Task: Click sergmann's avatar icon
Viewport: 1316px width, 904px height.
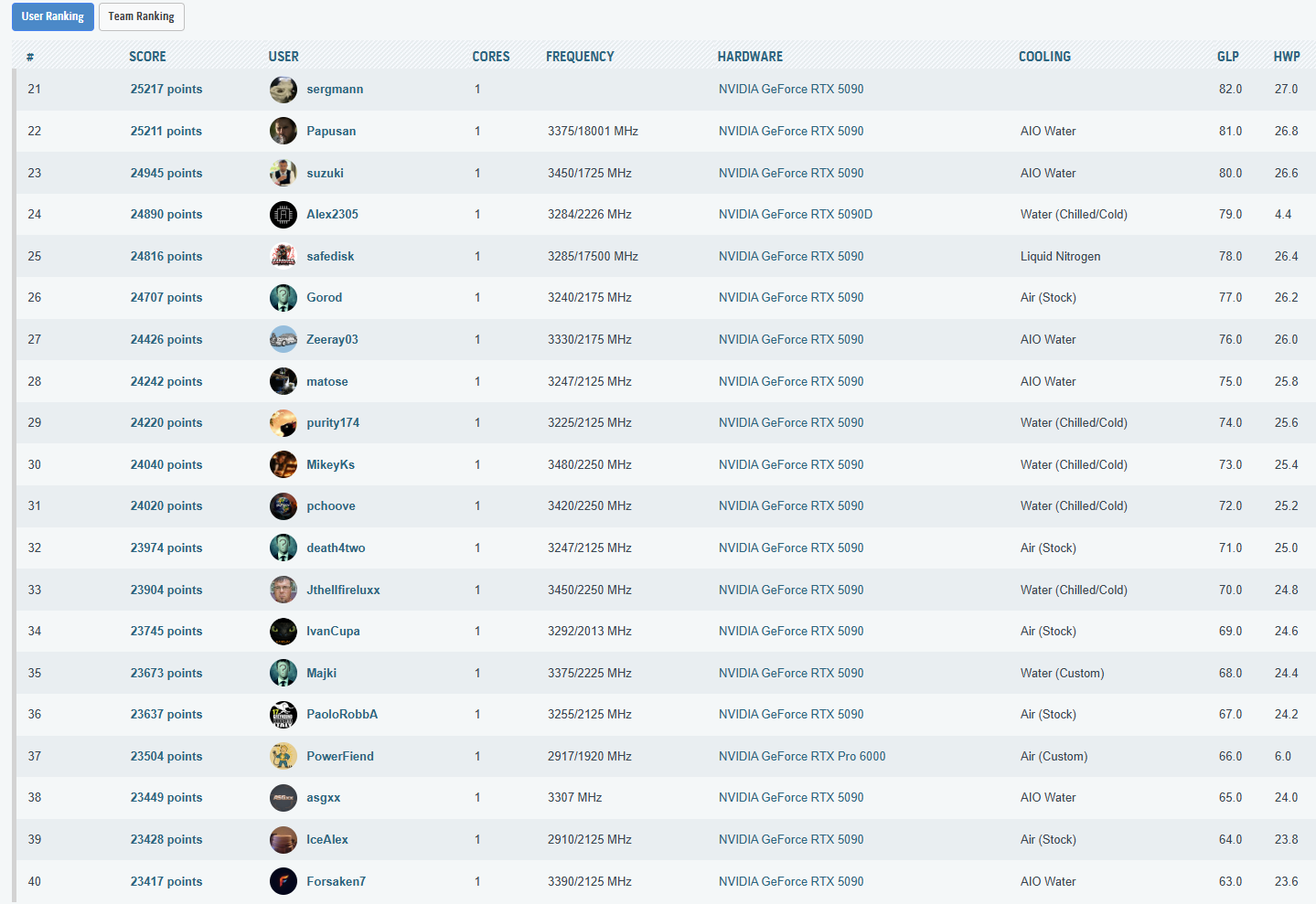Action: point(283,90)
